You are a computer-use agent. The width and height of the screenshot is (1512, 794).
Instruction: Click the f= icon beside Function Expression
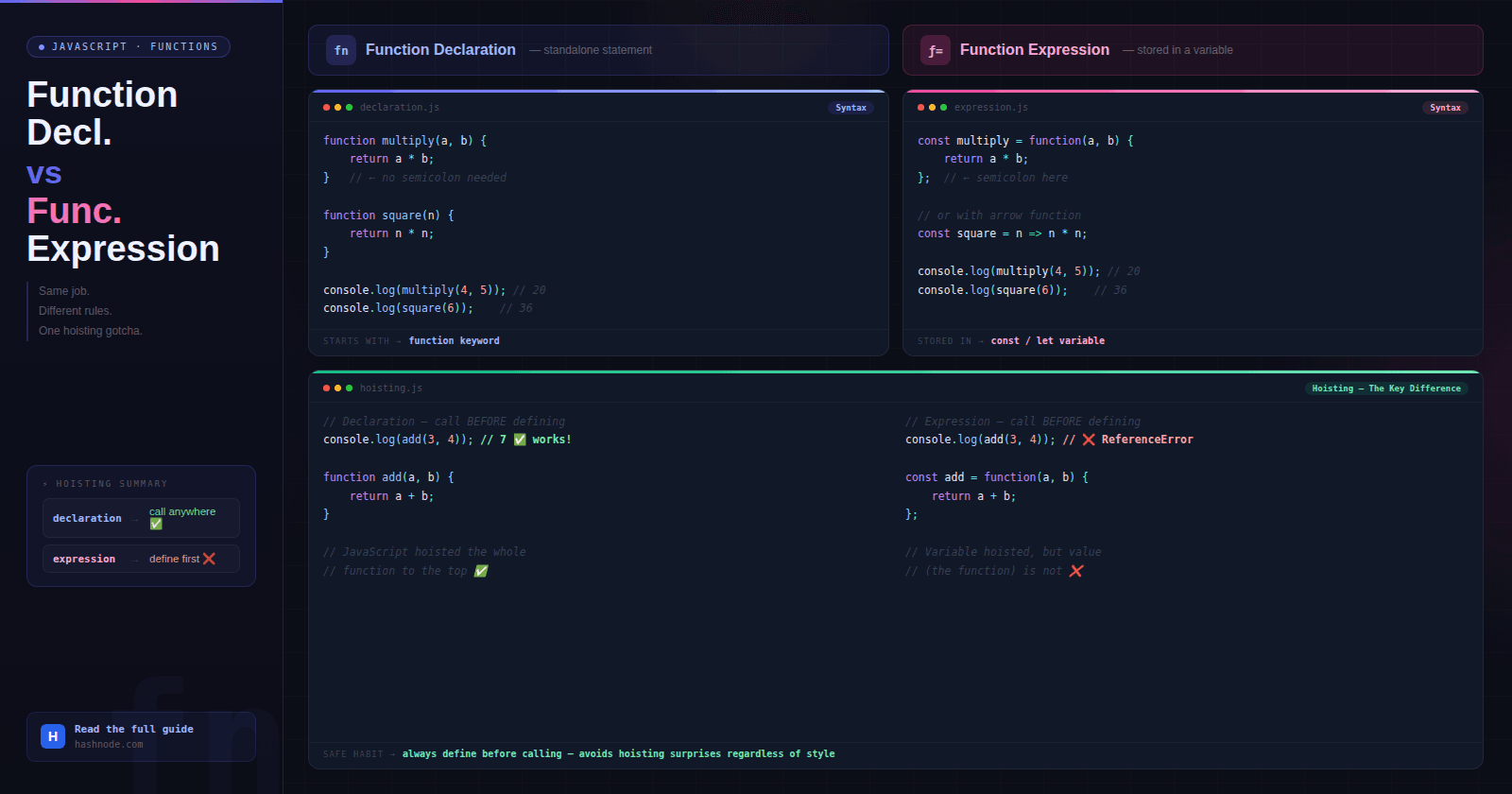(x=935, y=50)
